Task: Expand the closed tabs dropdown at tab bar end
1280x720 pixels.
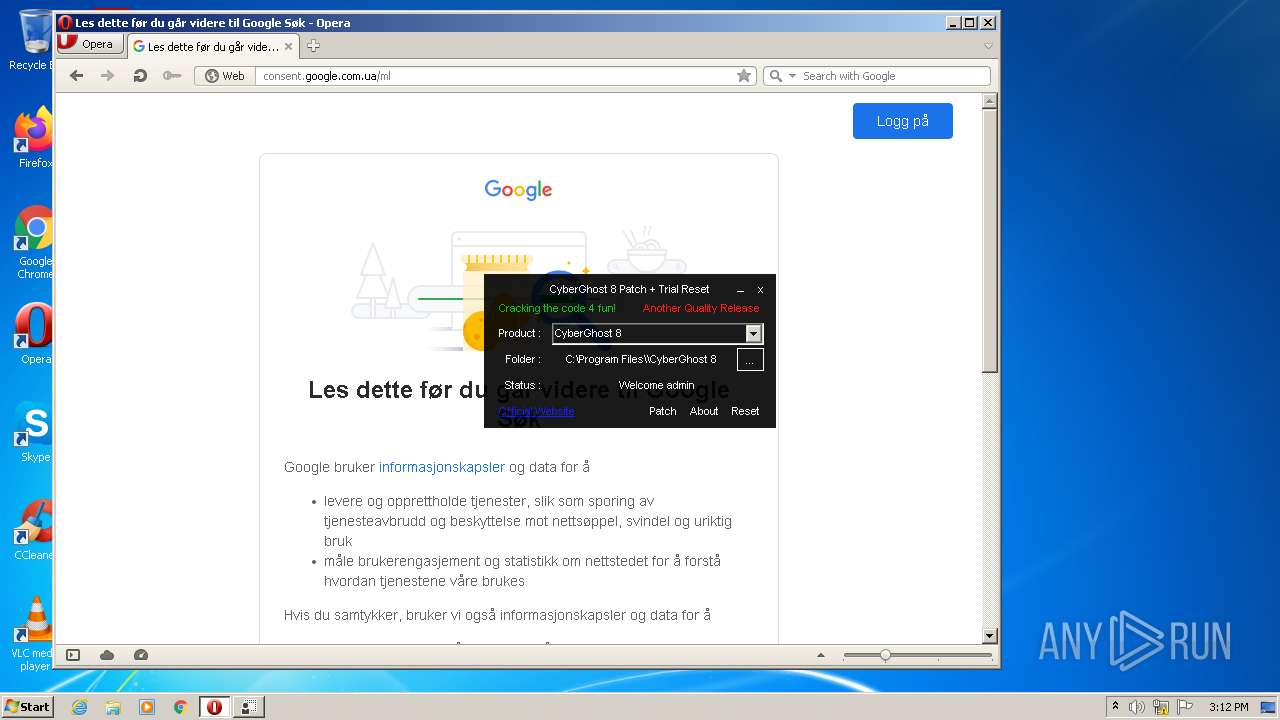Action: (x=988, y=46)
